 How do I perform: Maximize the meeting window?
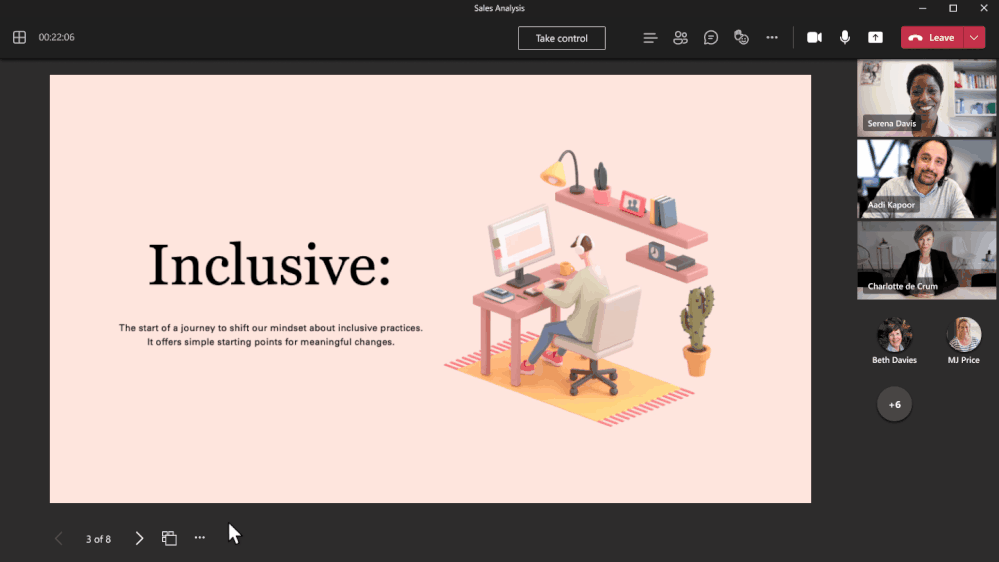tap(953, 8)
